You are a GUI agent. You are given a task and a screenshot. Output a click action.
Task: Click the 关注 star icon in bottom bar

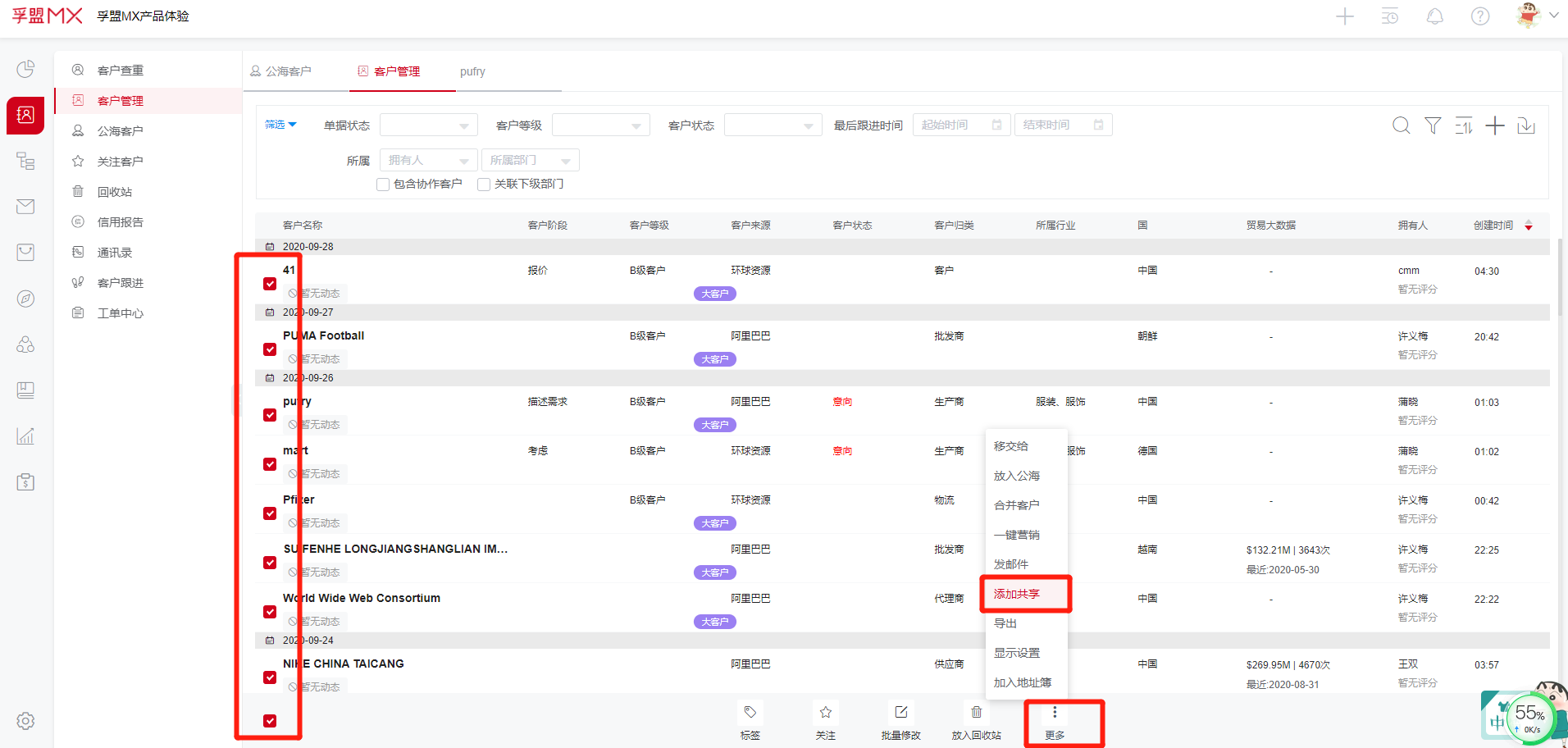(x=825, y=713)
